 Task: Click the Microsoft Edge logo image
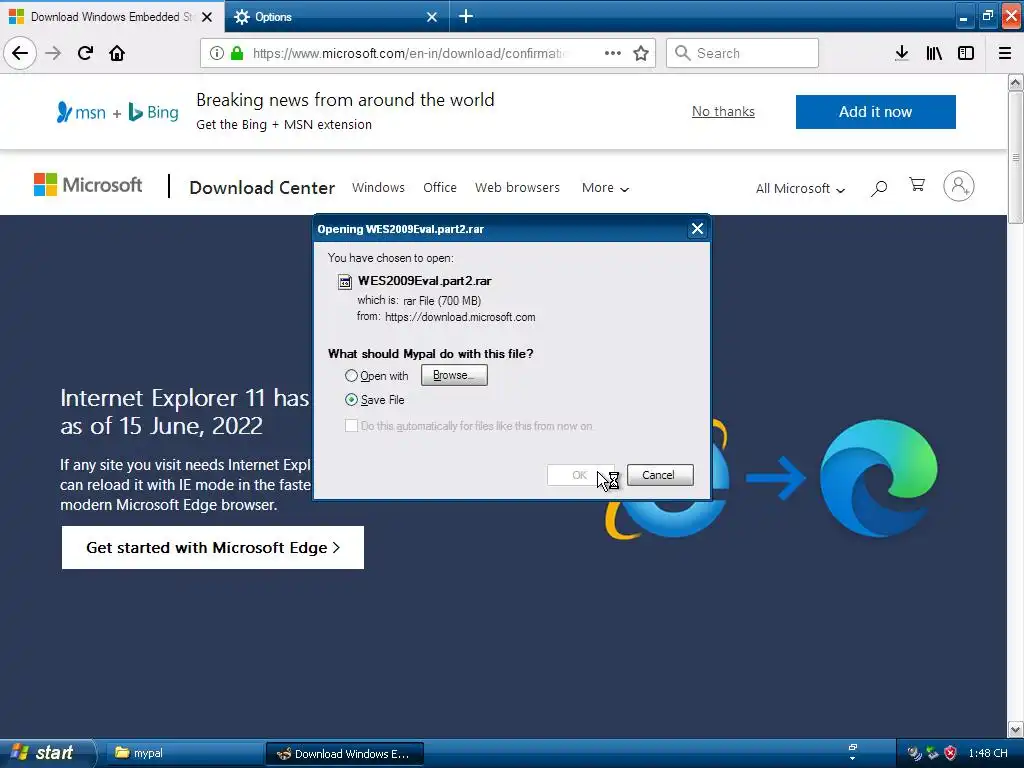point(878,477)
